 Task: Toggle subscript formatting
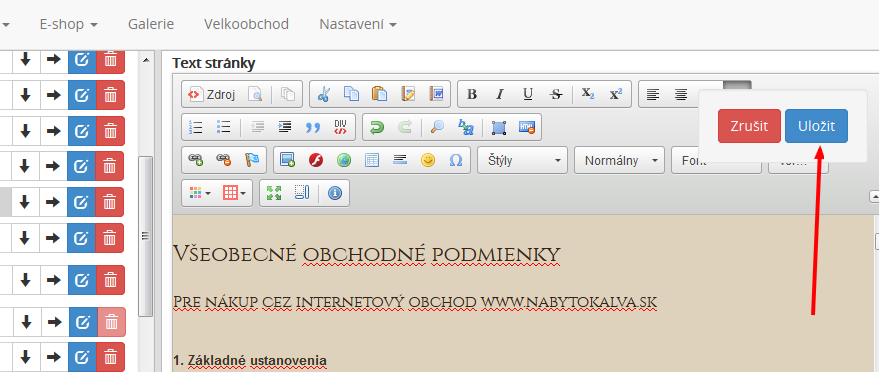coord(588,94)
